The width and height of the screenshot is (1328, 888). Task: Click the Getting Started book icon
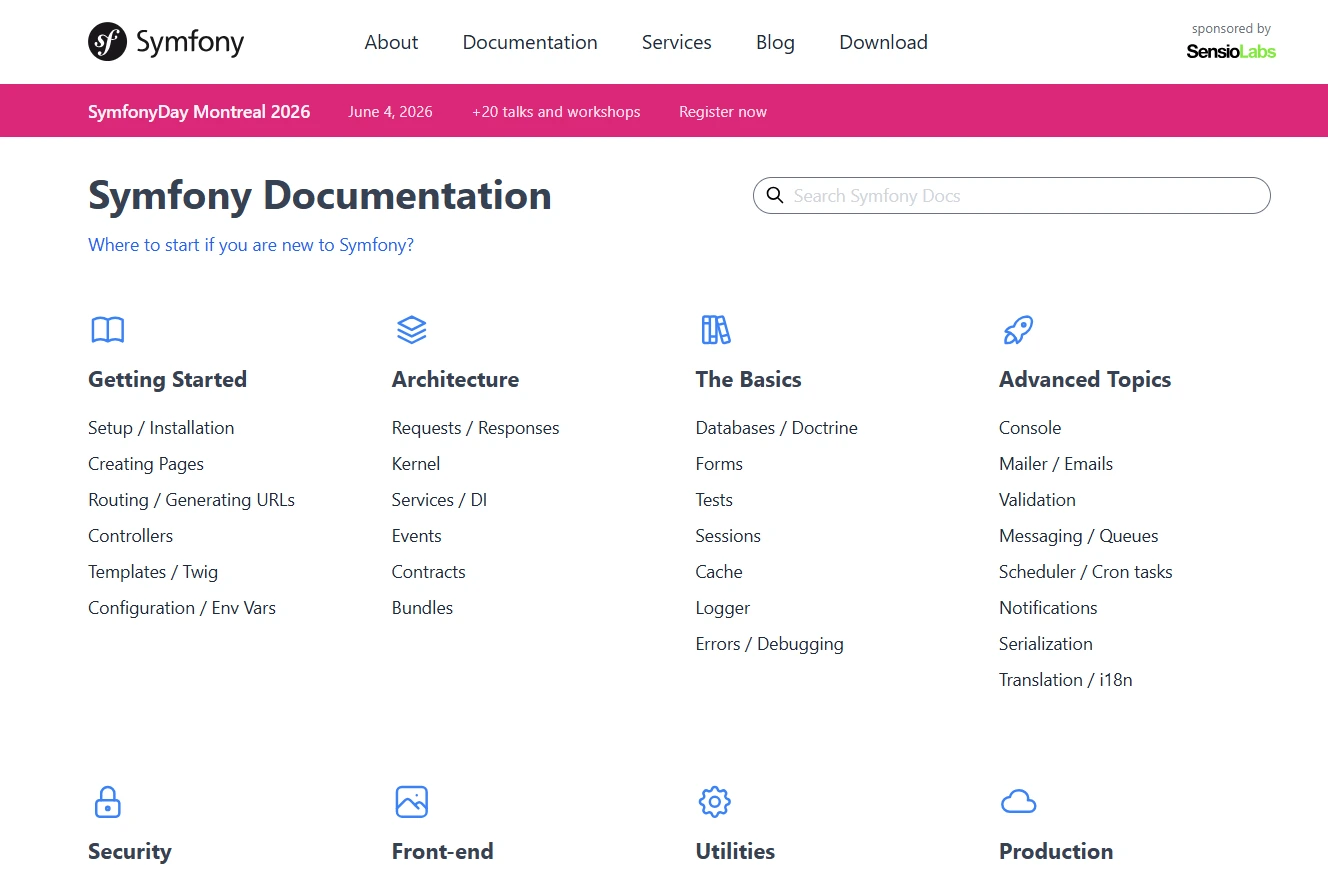[x=107, y=329]
